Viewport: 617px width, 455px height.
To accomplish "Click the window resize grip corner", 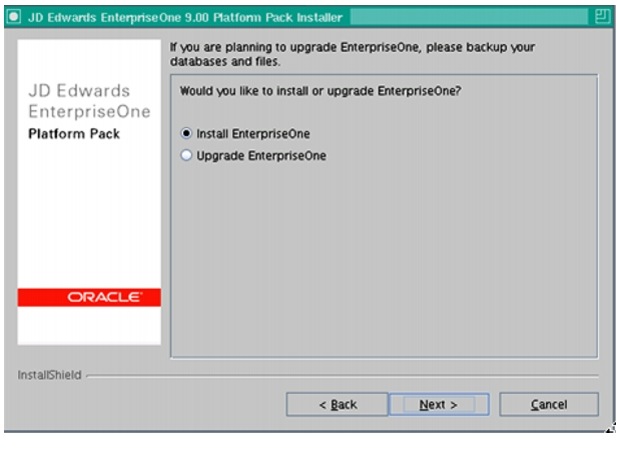I will [x=611, y=428].
